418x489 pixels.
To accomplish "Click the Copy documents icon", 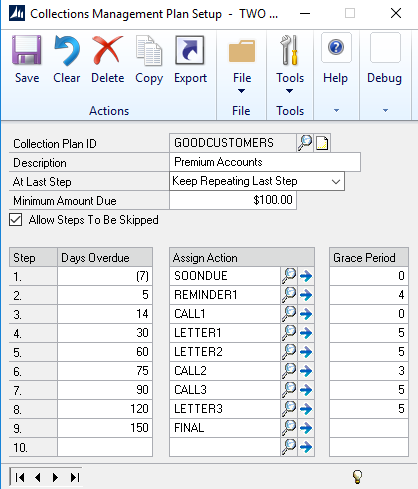I will 149,51.
